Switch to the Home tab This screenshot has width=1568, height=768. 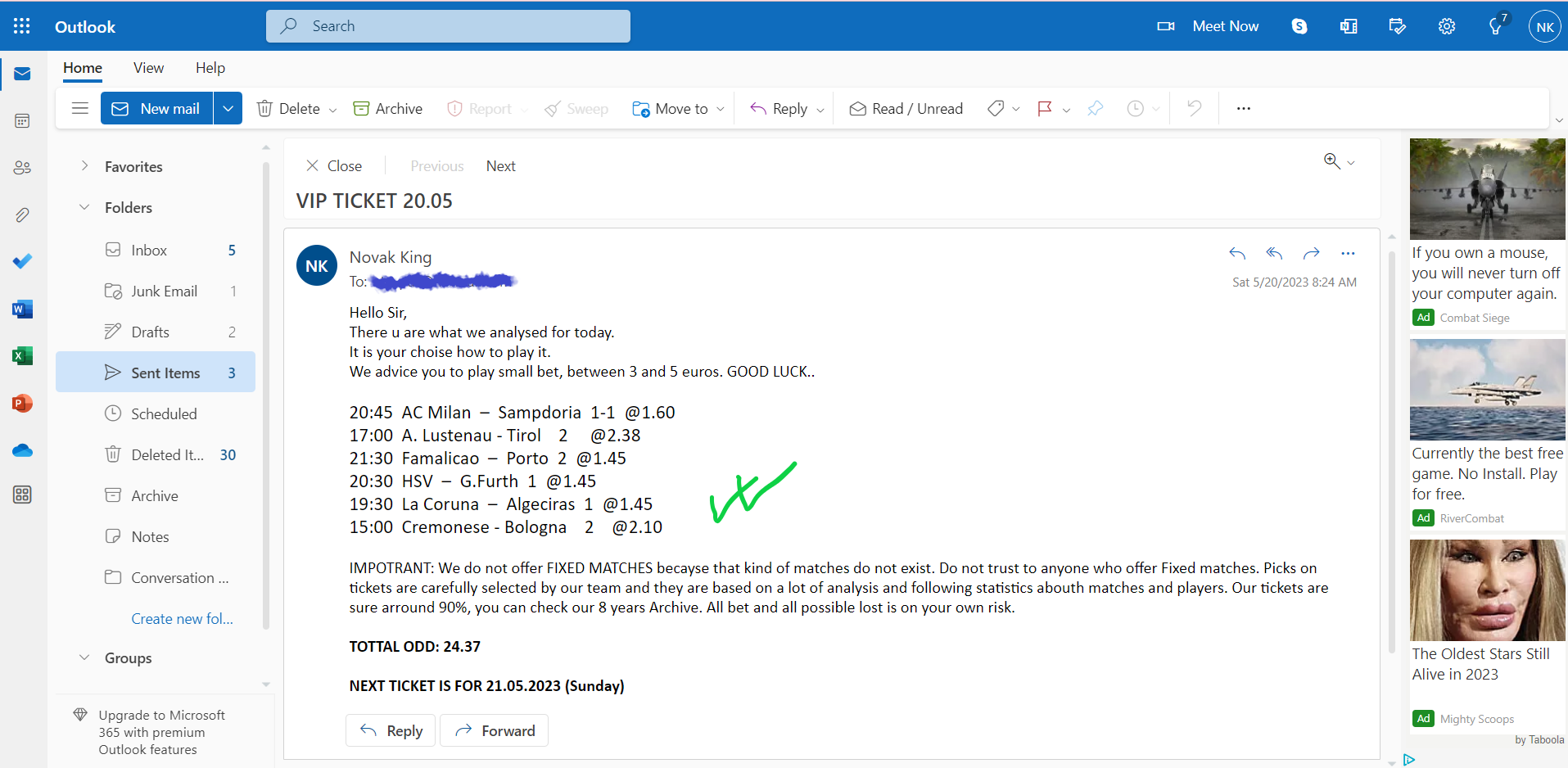tap(83, 68)
